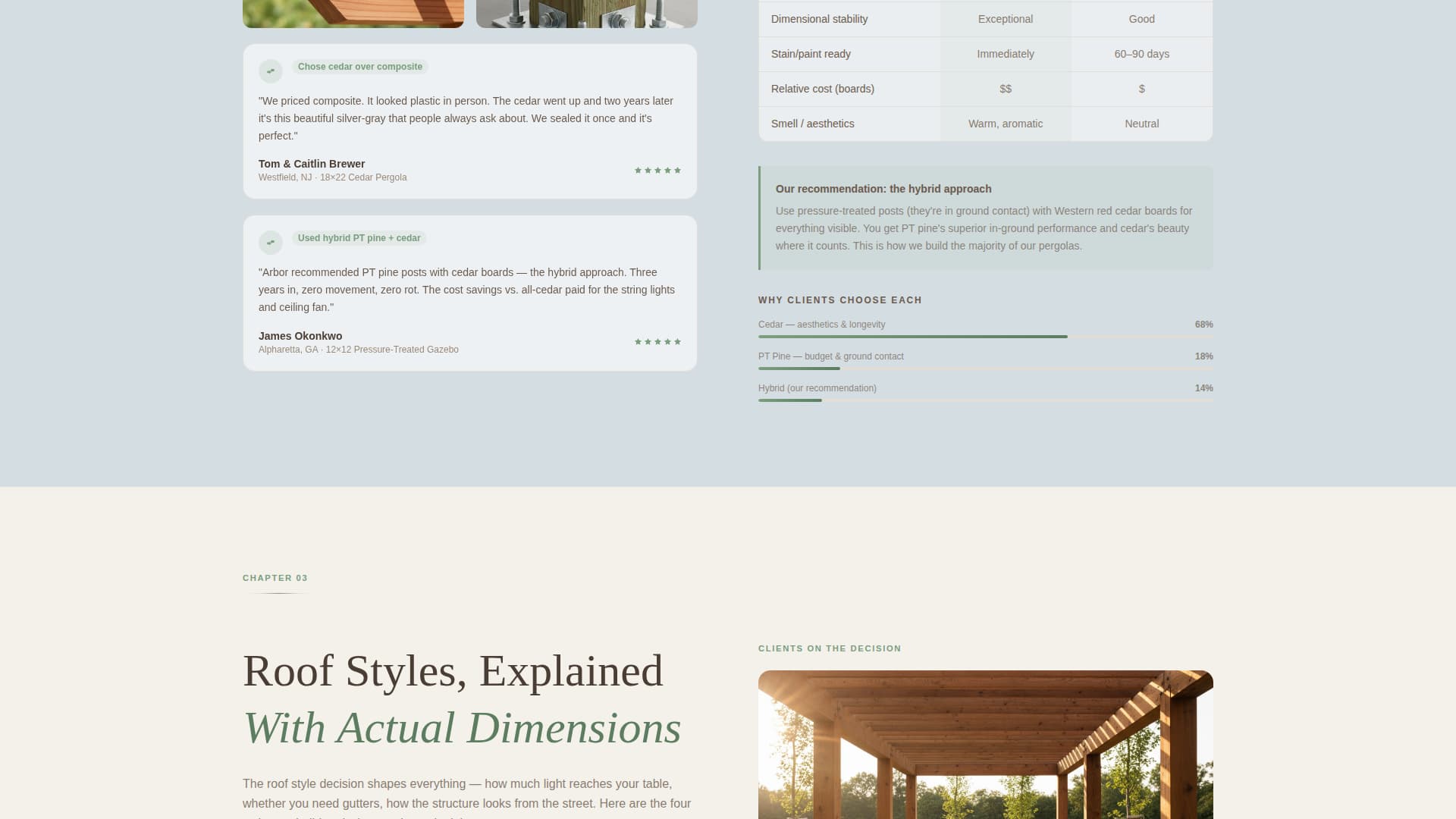Click the 'Warm, aromatic' table cell
This screenshot has width=1456, height=819.
pos(1006,124)
